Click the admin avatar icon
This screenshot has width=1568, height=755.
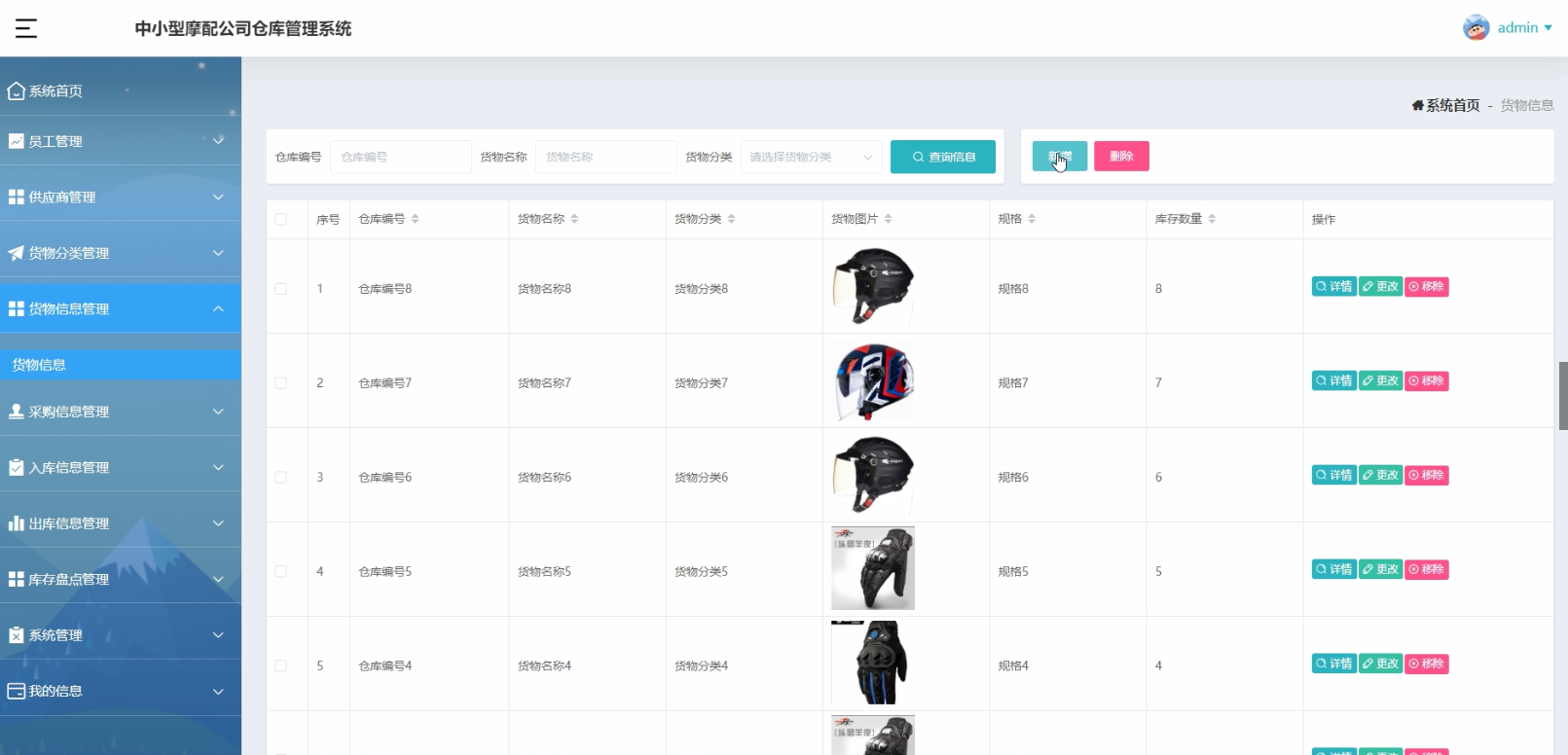(1476, 27)
